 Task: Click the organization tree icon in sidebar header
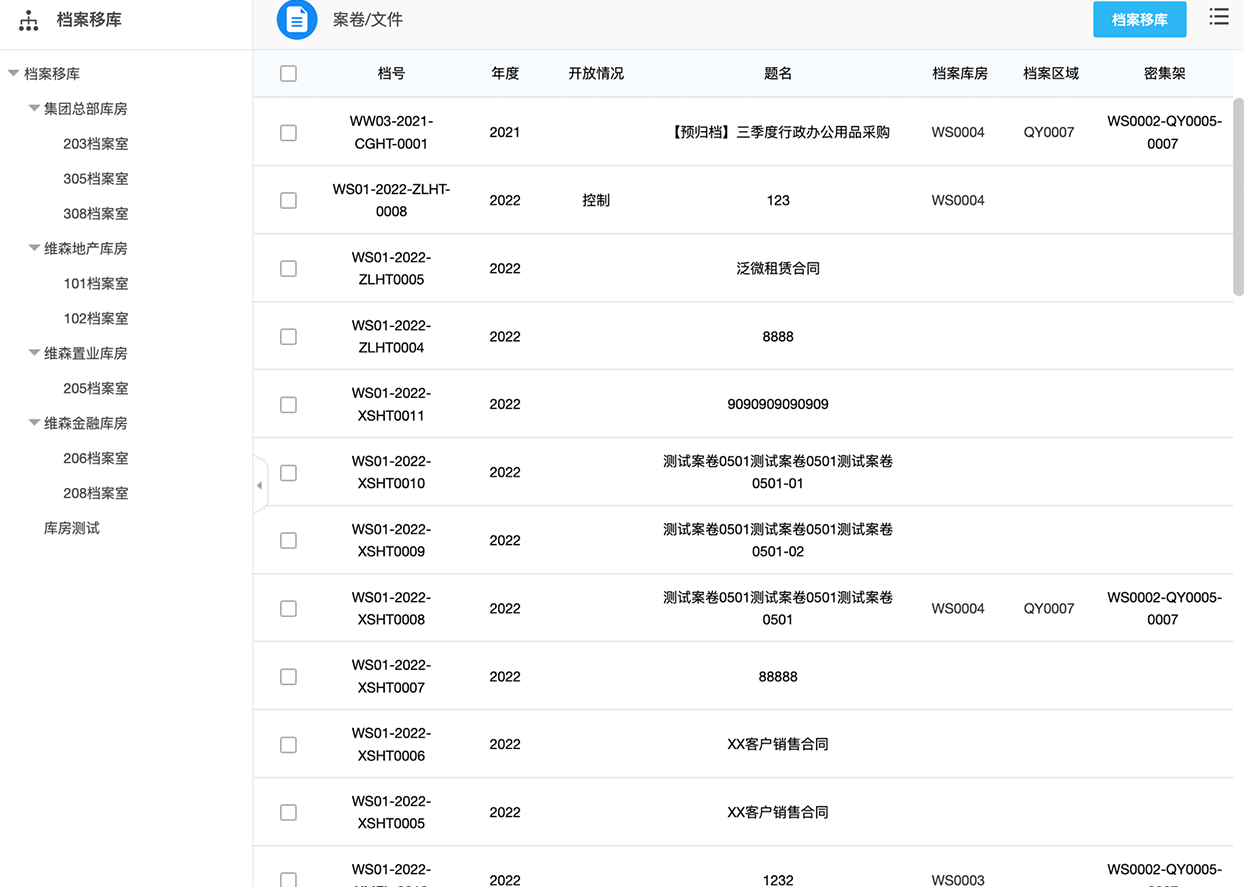tap(29, 20)
